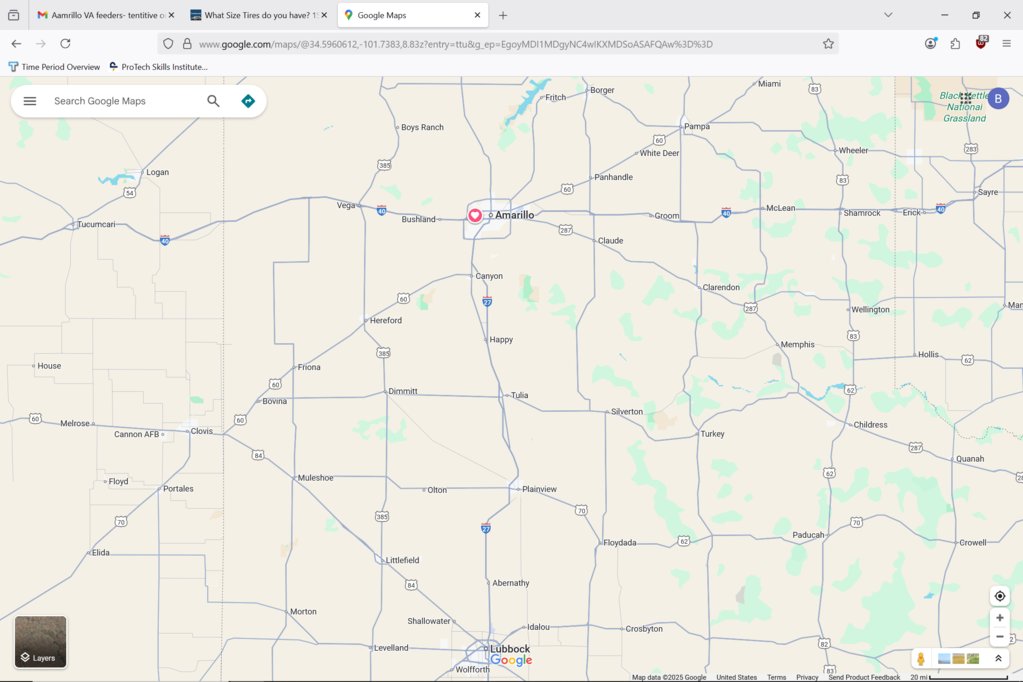Click the Muleshoe town label
This screenshot has width=1023, height=682.
point(316,478)
